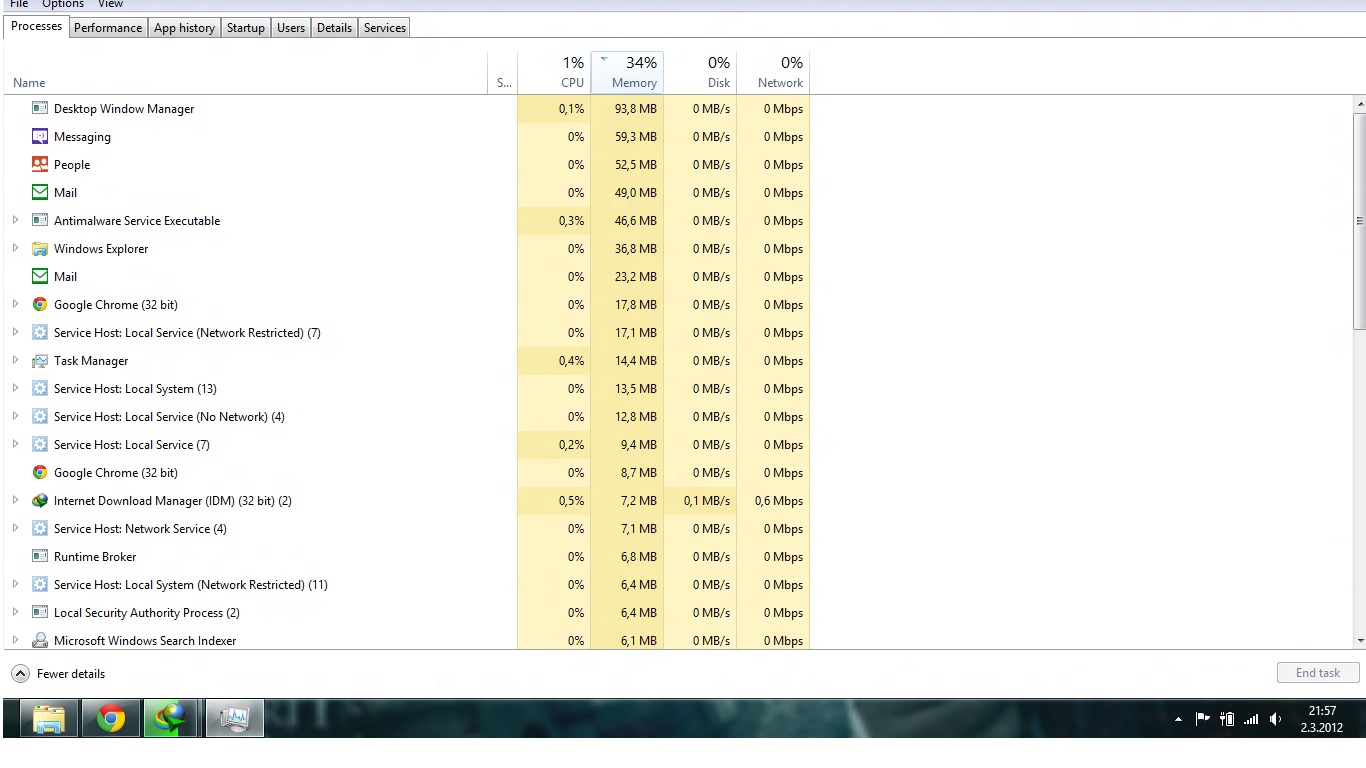Sort by Disk column header
The height and width of the screenshot is (768, 1366).
(x=700, y=73)
